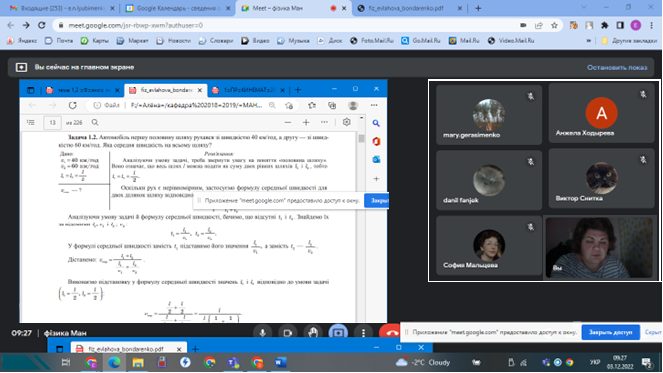Image resolution: width=663 pixels, height=373 pixels.
Task: Click the red hang up call button
Action: point(390,332)
